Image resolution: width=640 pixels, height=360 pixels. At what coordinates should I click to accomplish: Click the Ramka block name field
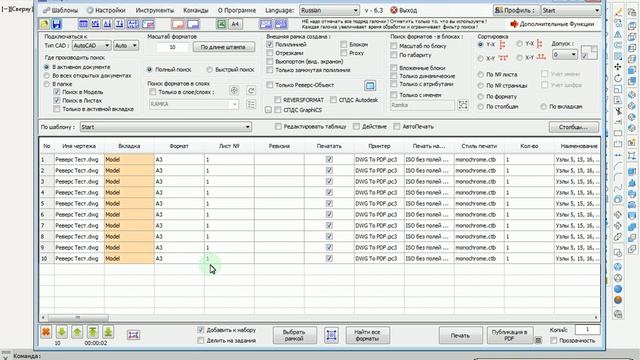click(x=422, y=105)
